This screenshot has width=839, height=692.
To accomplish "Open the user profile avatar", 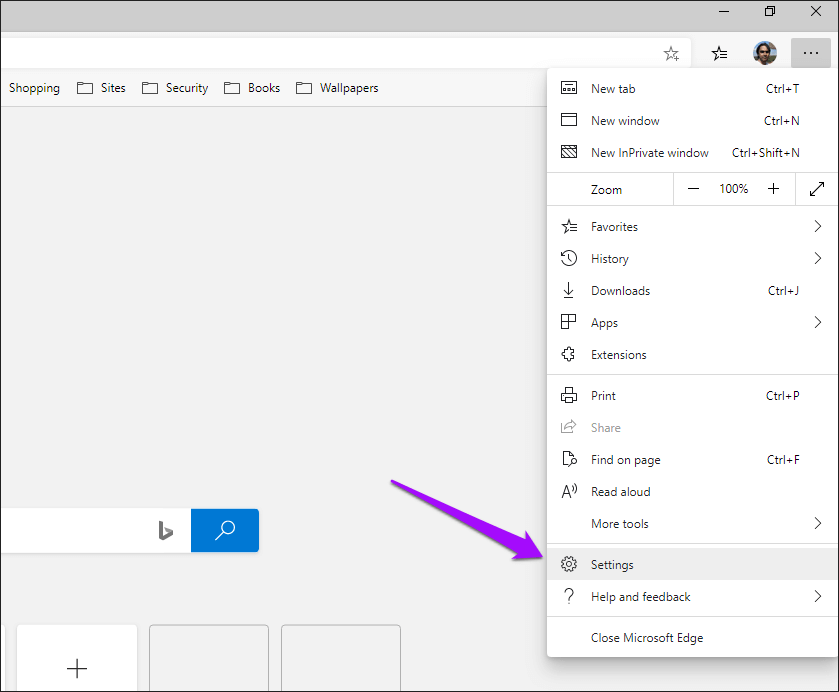I will click(765, 53).
